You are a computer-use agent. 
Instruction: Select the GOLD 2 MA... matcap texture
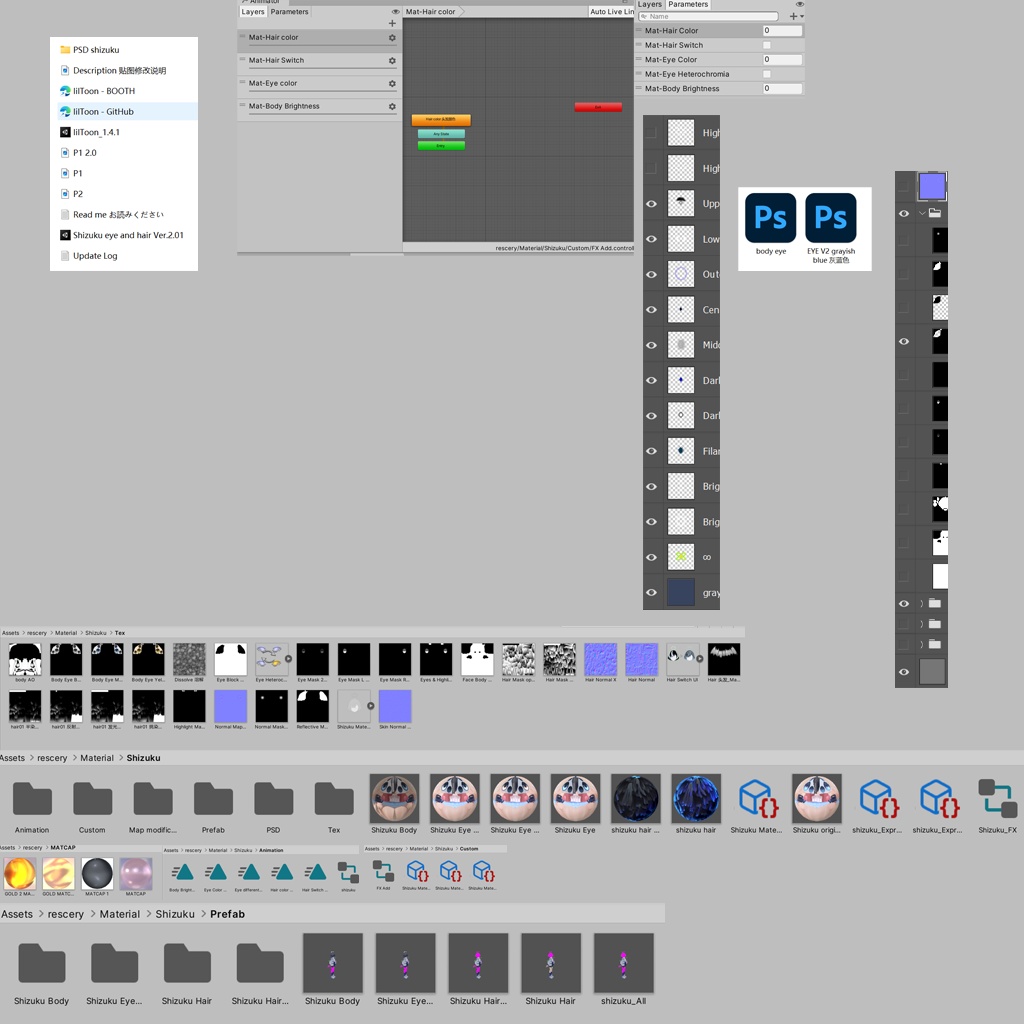pyautogui.click(x=20, y=873)
